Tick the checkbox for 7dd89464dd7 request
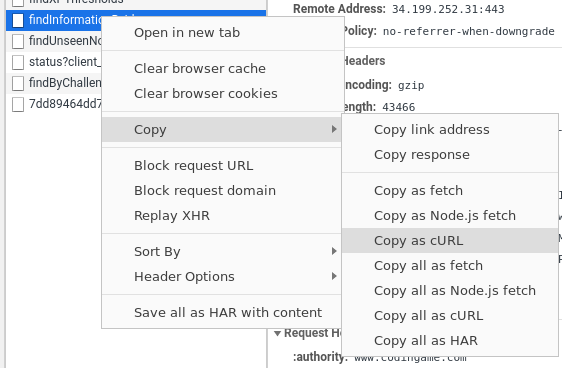 coord(18,104)
